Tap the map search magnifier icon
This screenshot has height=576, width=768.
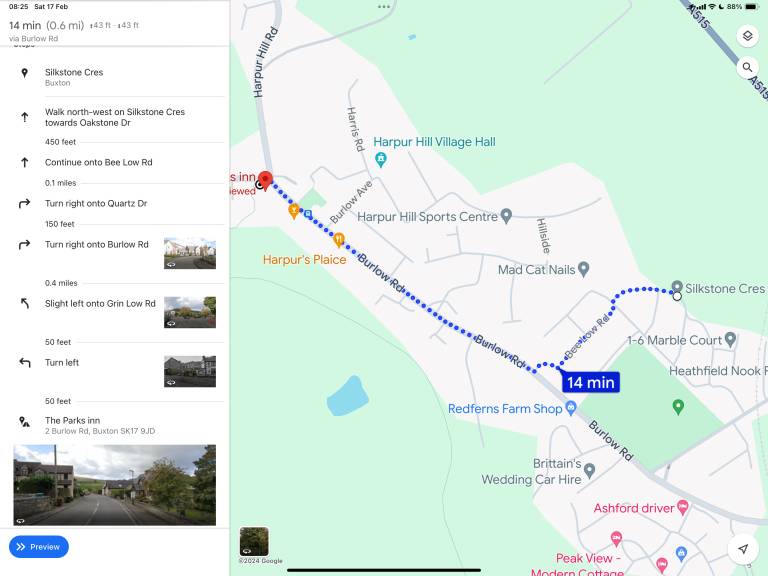(747, 68)
